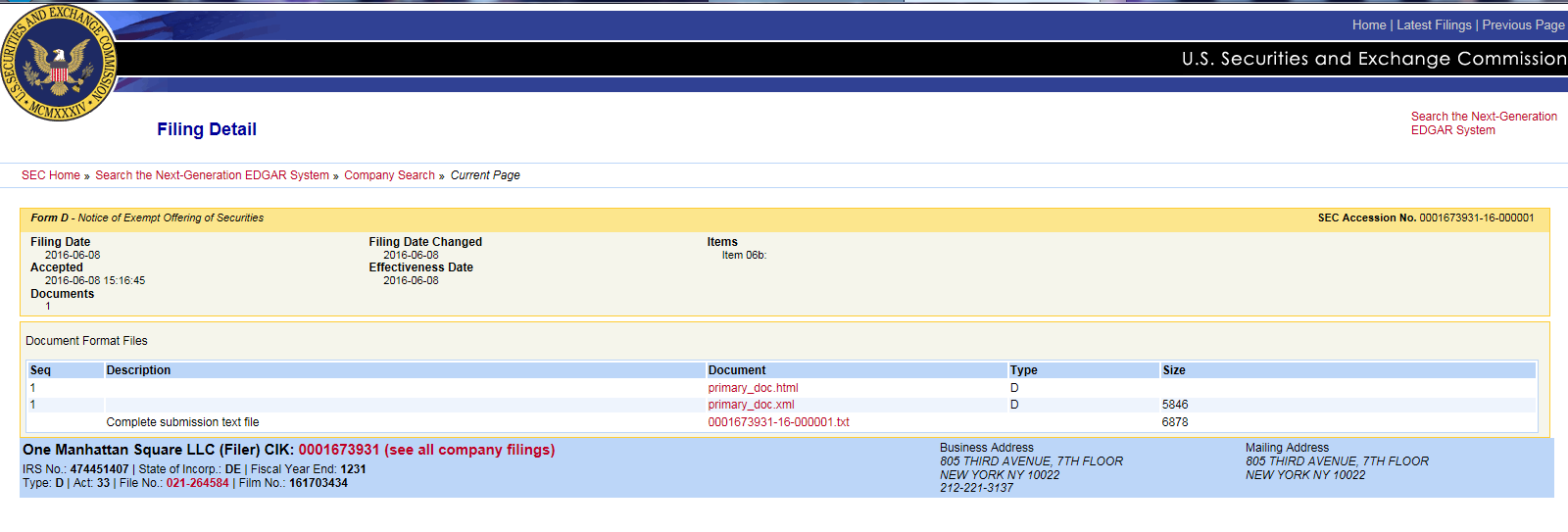Click the SEC seal logo
The width and height of the screenshot is (1568, 532).
59,64
